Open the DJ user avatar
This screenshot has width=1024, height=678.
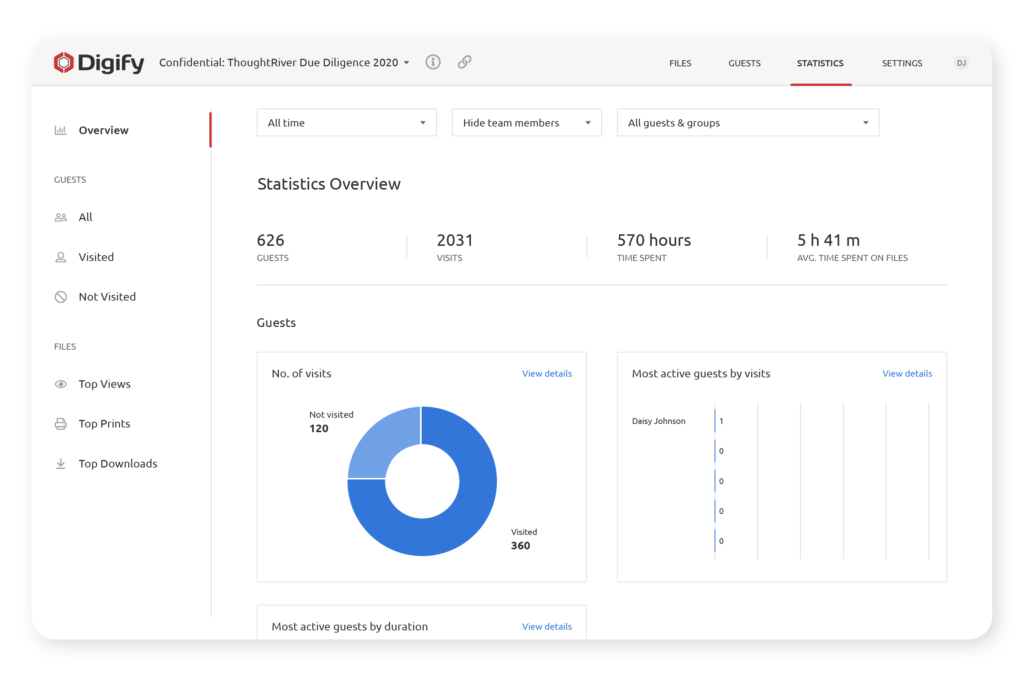[961, 63]
